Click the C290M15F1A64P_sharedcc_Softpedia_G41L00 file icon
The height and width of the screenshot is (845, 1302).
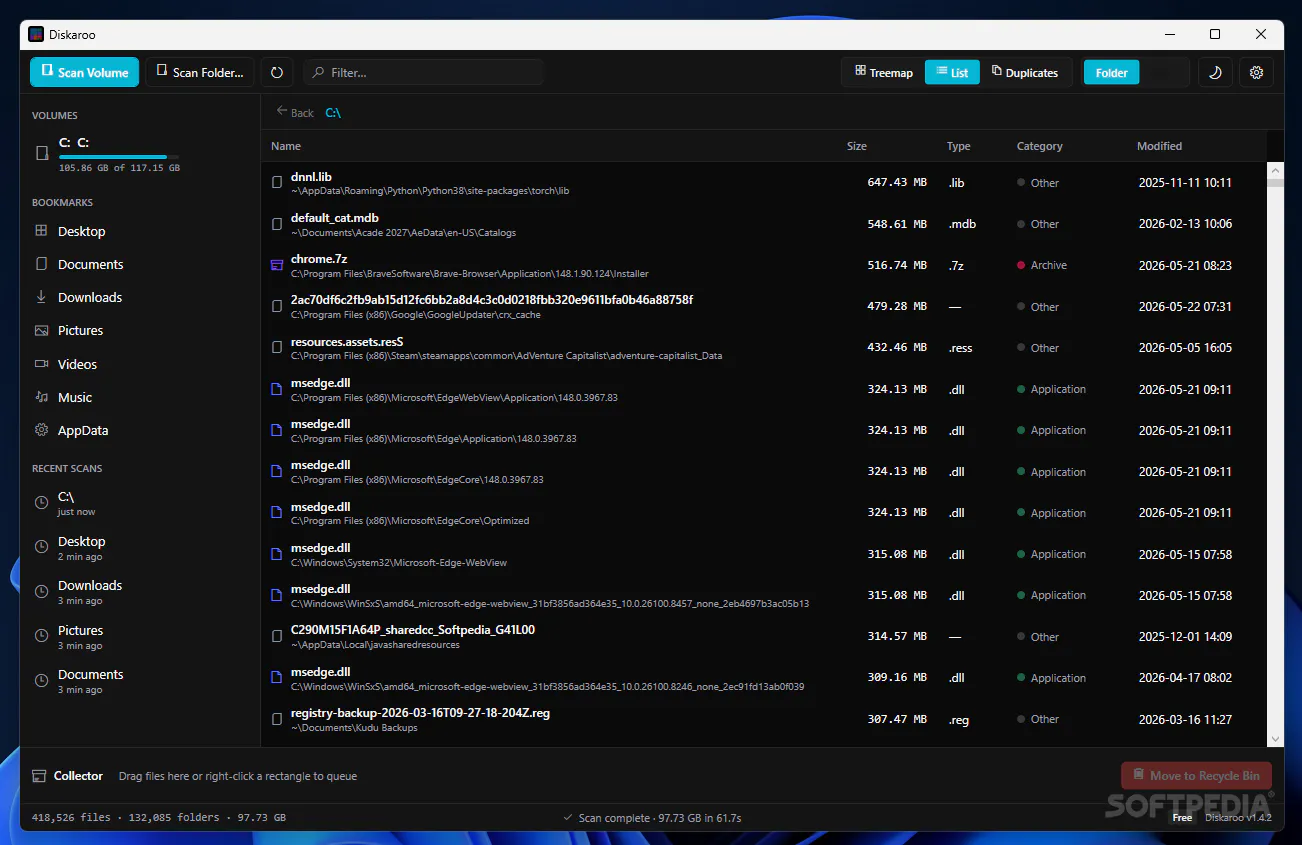277,636
